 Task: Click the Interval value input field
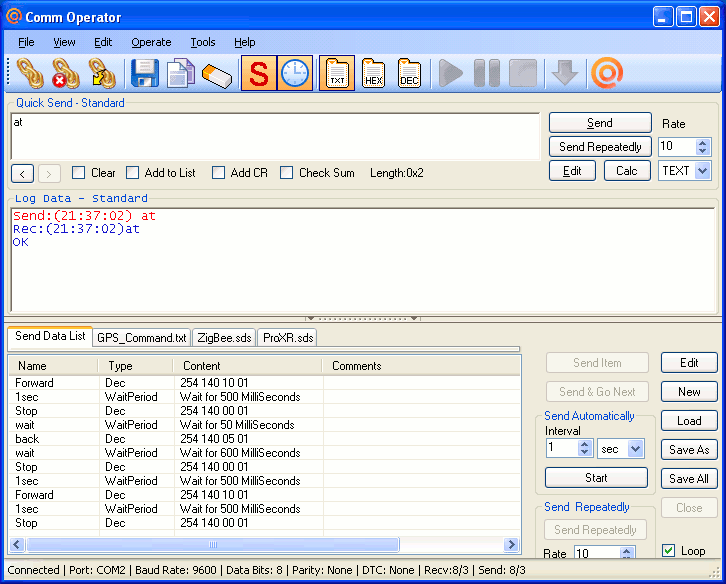coord(562,448)
